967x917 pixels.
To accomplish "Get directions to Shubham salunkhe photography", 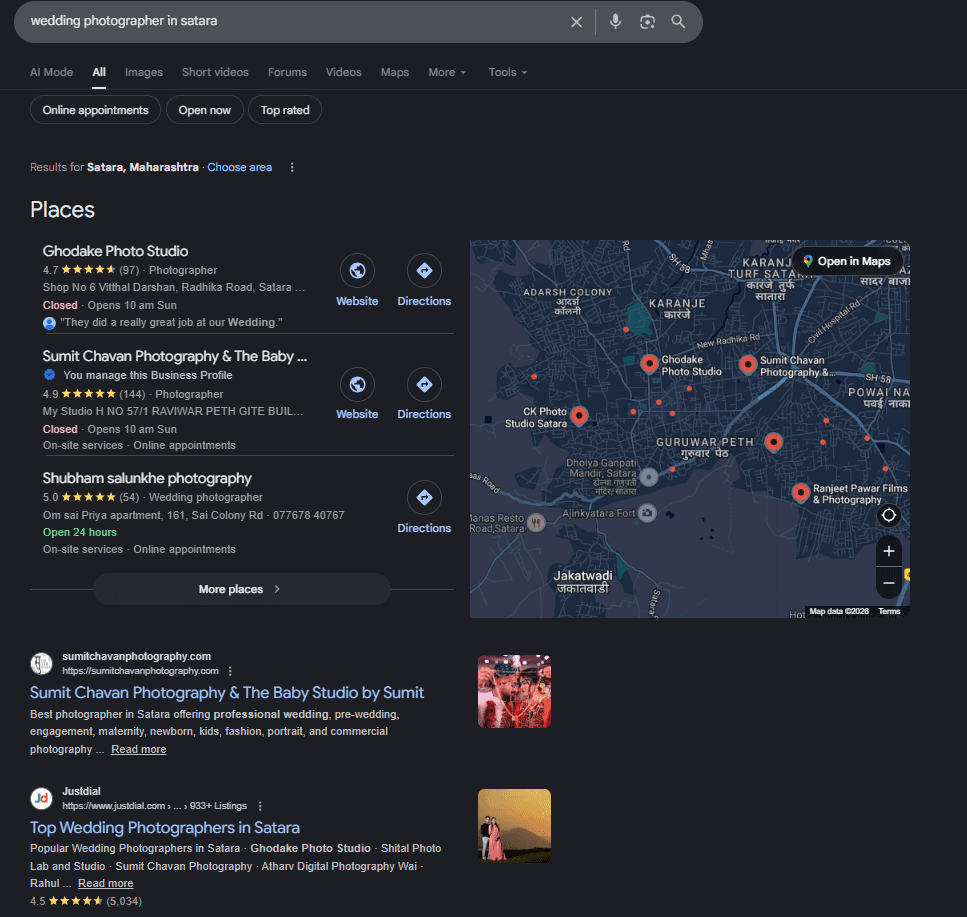I will [424, 498].
